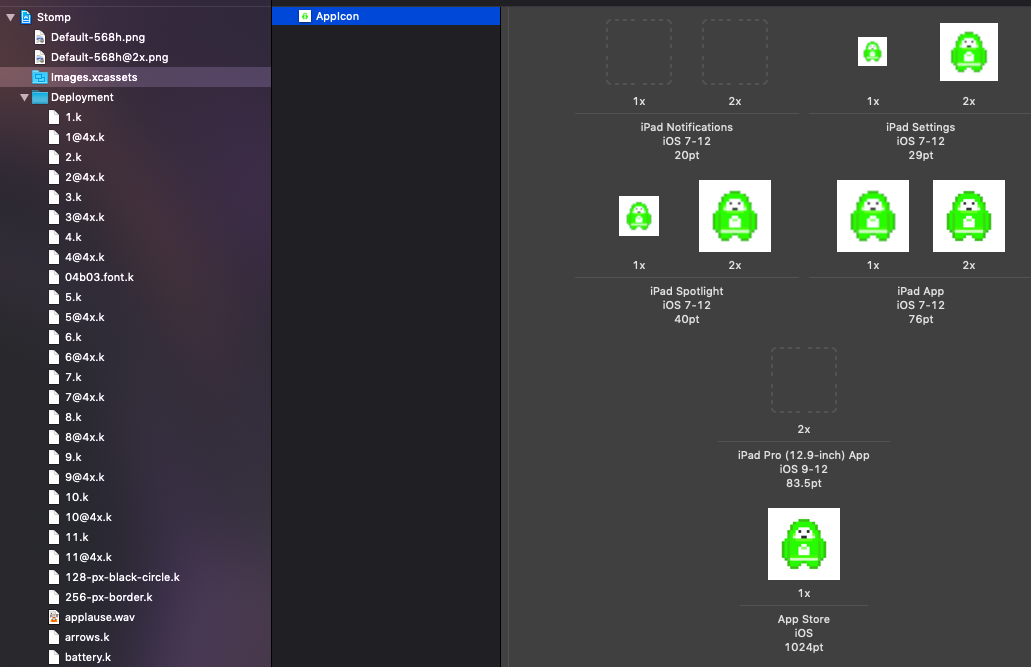This screenshot has width=1031, height=667.
Task: Select iPad Spotlight 2x icon thumbnail
Action: pyautogui.click(x=735, y=216)
